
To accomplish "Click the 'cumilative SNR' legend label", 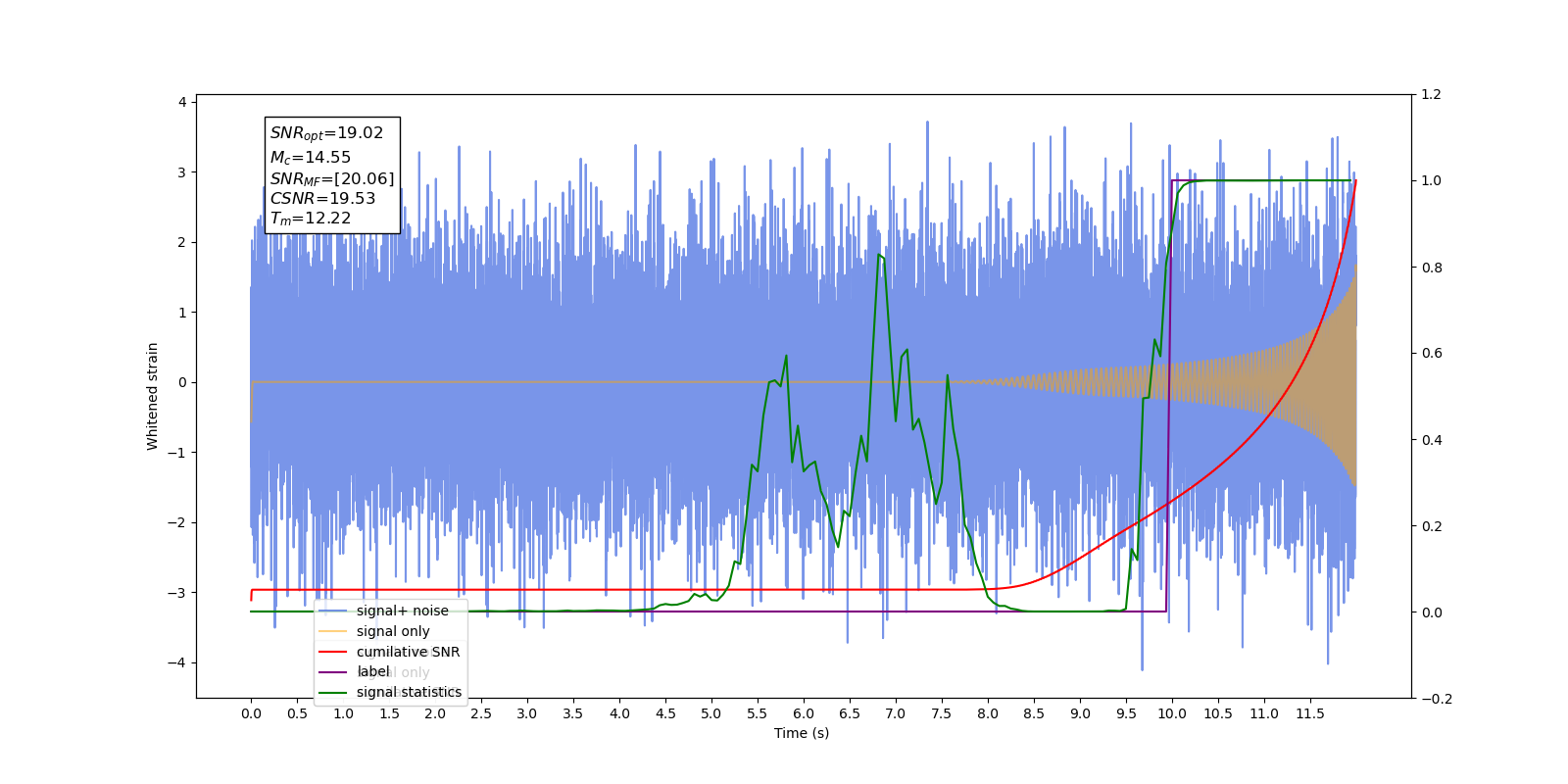I will (408, 652).
